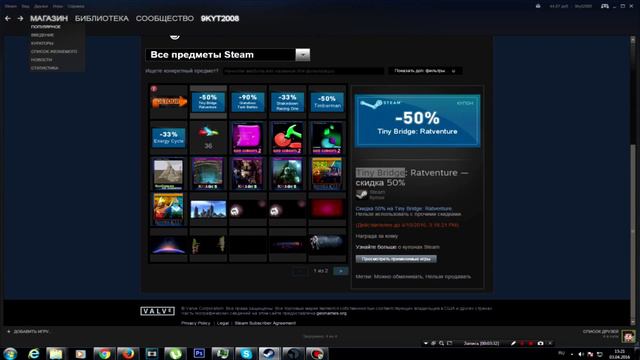Click 'Добавить игру' at the bottom left

[x=28, y=332]
